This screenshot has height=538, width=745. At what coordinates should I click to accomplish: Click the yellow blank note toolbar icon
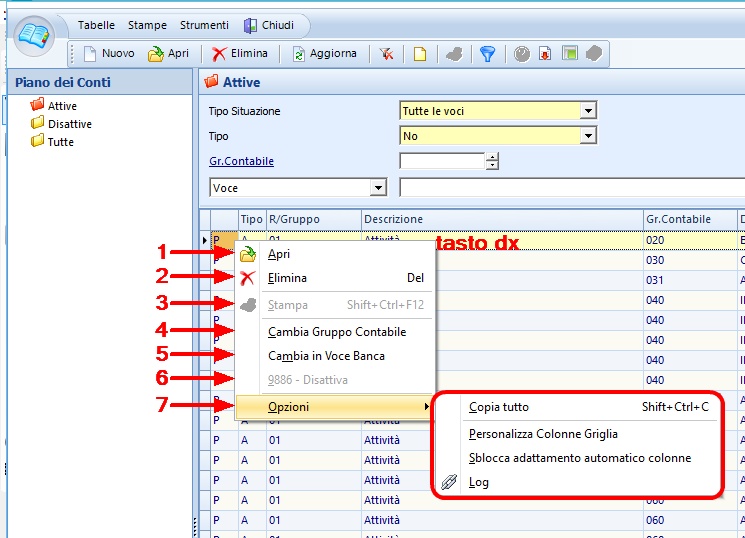click(x=420, y=54)
